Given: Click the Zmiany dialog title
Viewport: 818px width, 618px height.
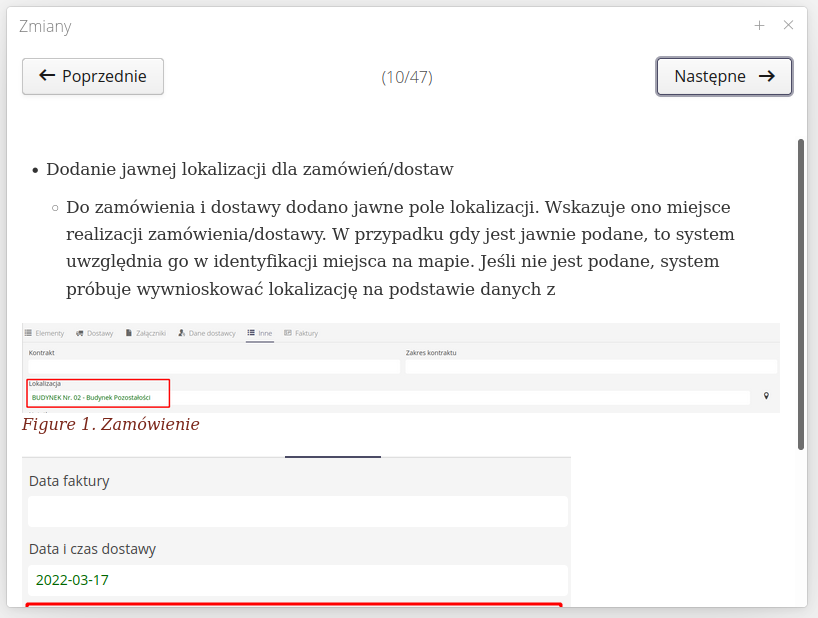Looking at the screenshot, I should point(45,27).
